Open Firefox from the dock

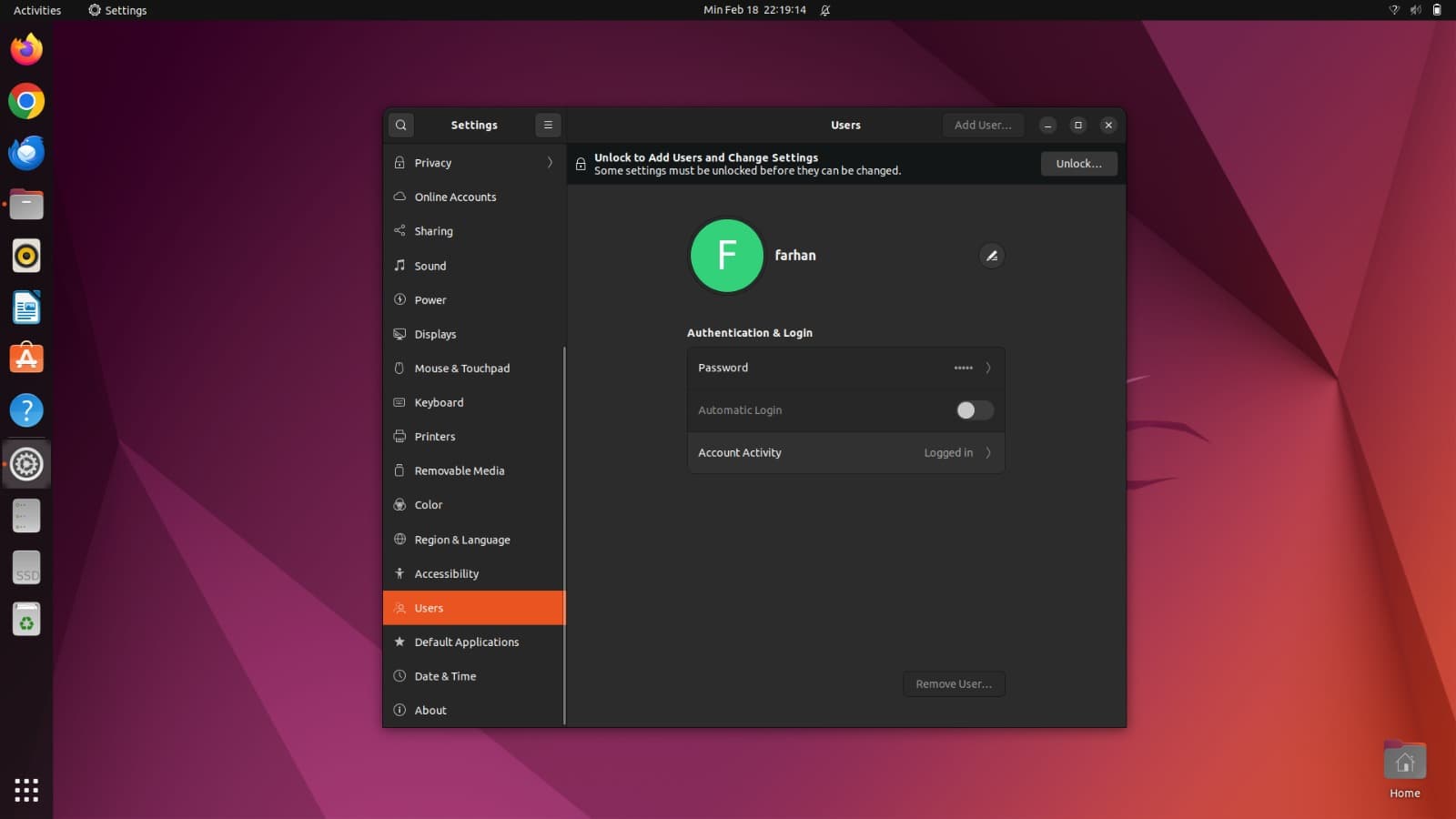coord(26,49)
